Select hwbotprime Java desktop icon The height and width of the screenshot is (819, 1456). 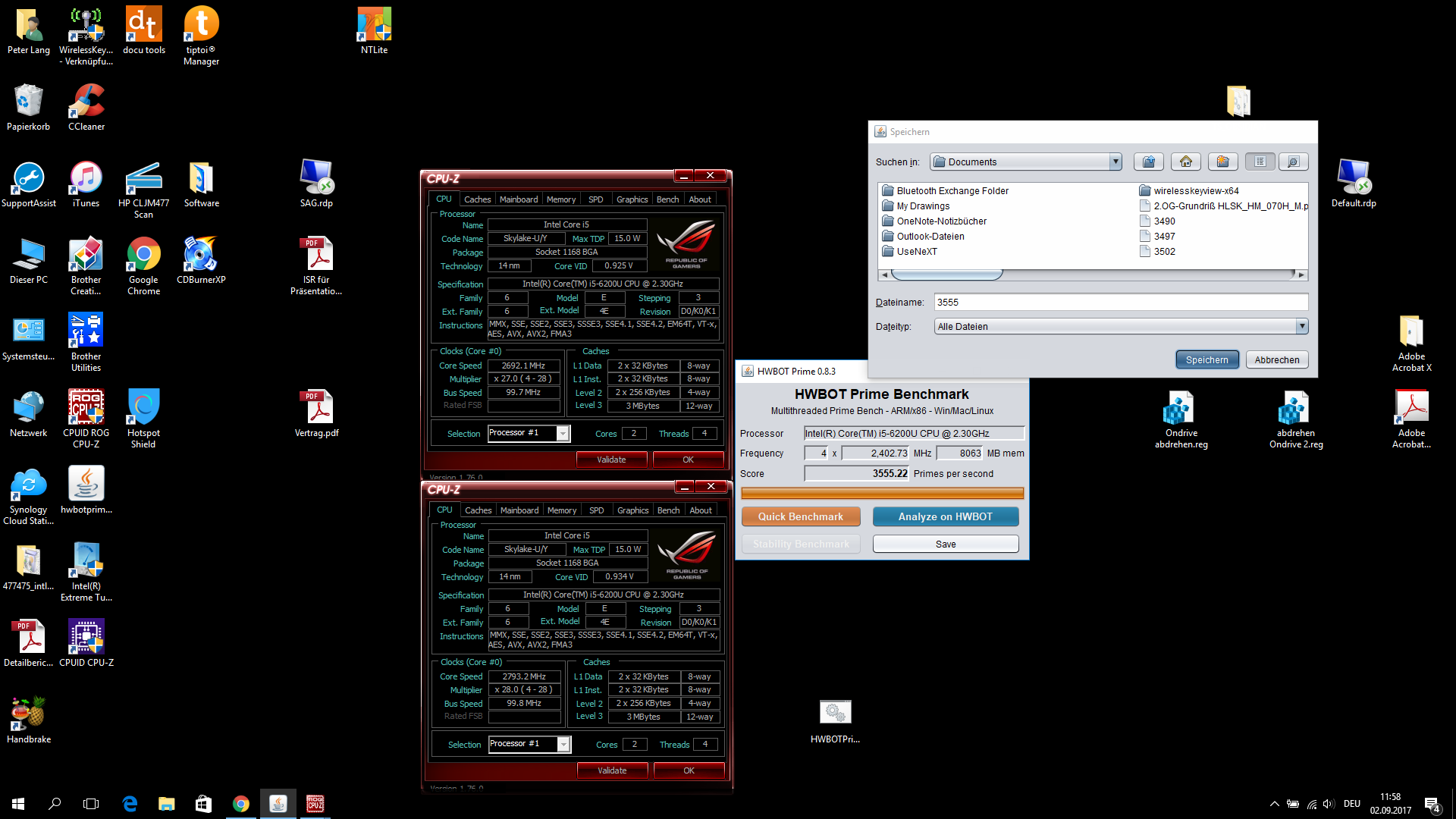coord(86,490)
